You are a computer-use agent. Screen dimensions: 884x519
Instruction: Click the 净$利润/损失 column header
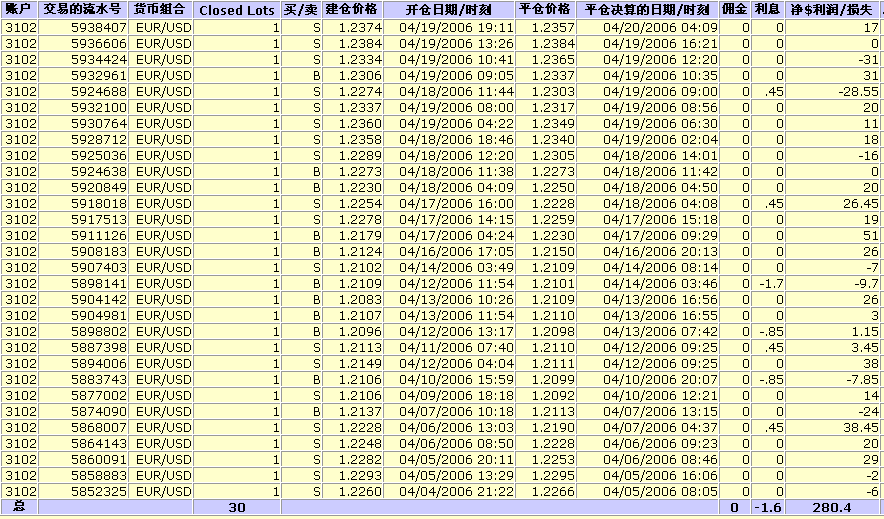tap(834, 9)
